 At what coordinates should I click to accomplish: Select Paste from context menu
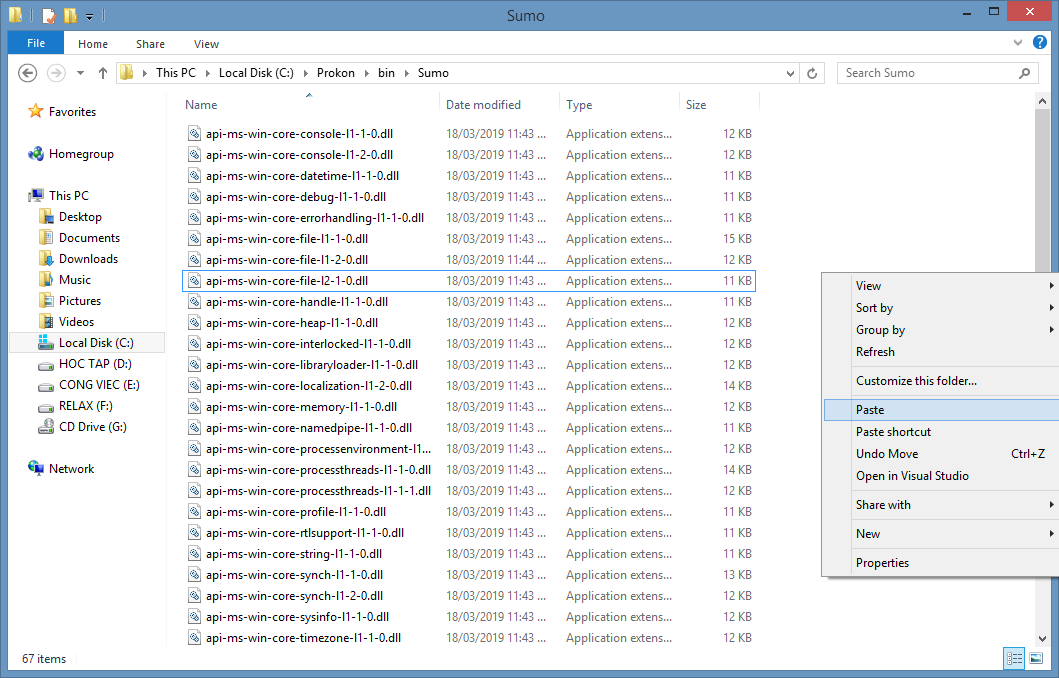(x=870, y=410)
